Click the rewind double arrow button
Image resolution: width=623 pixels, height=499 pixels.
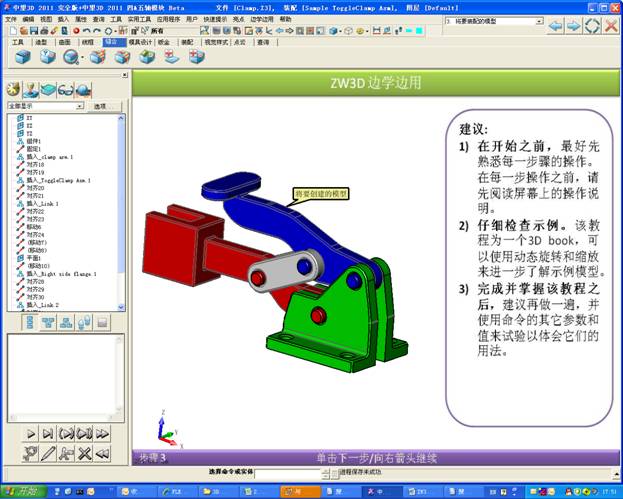tap(102, 453)
